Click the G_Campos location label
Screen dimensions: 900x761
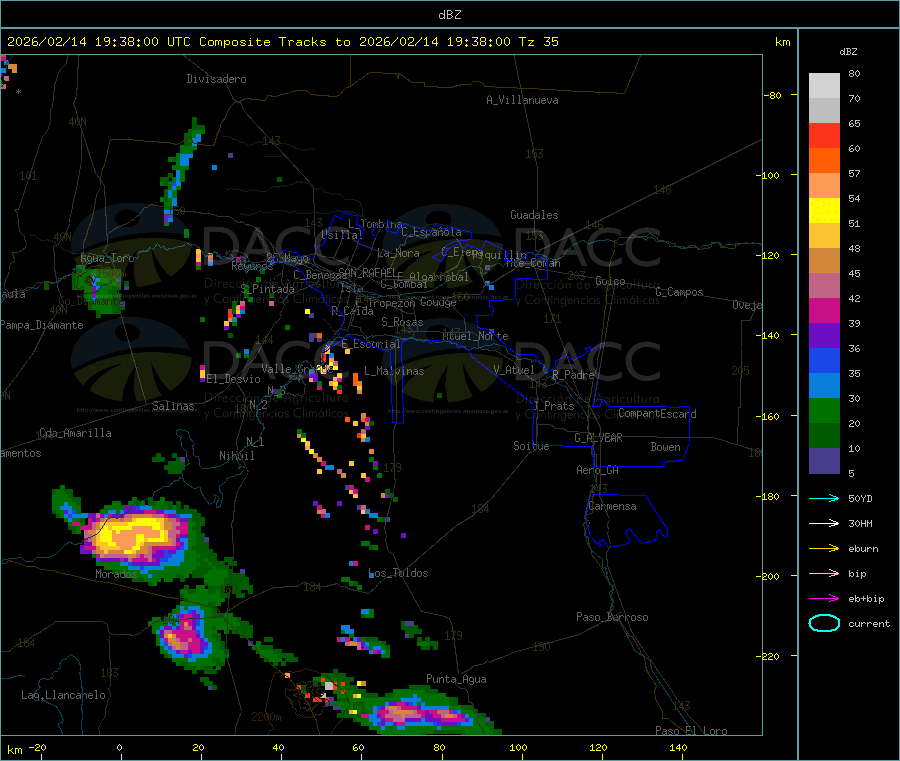[679, 292]
